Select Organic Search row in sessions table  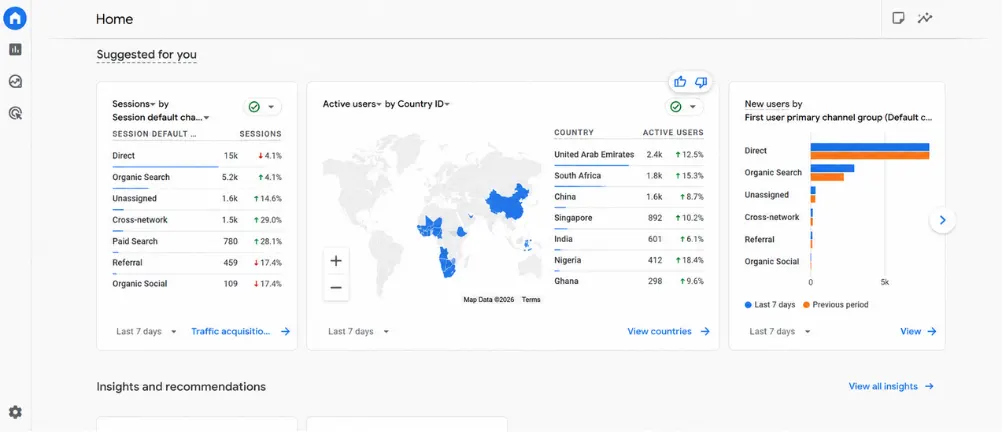tap(197, 177)
